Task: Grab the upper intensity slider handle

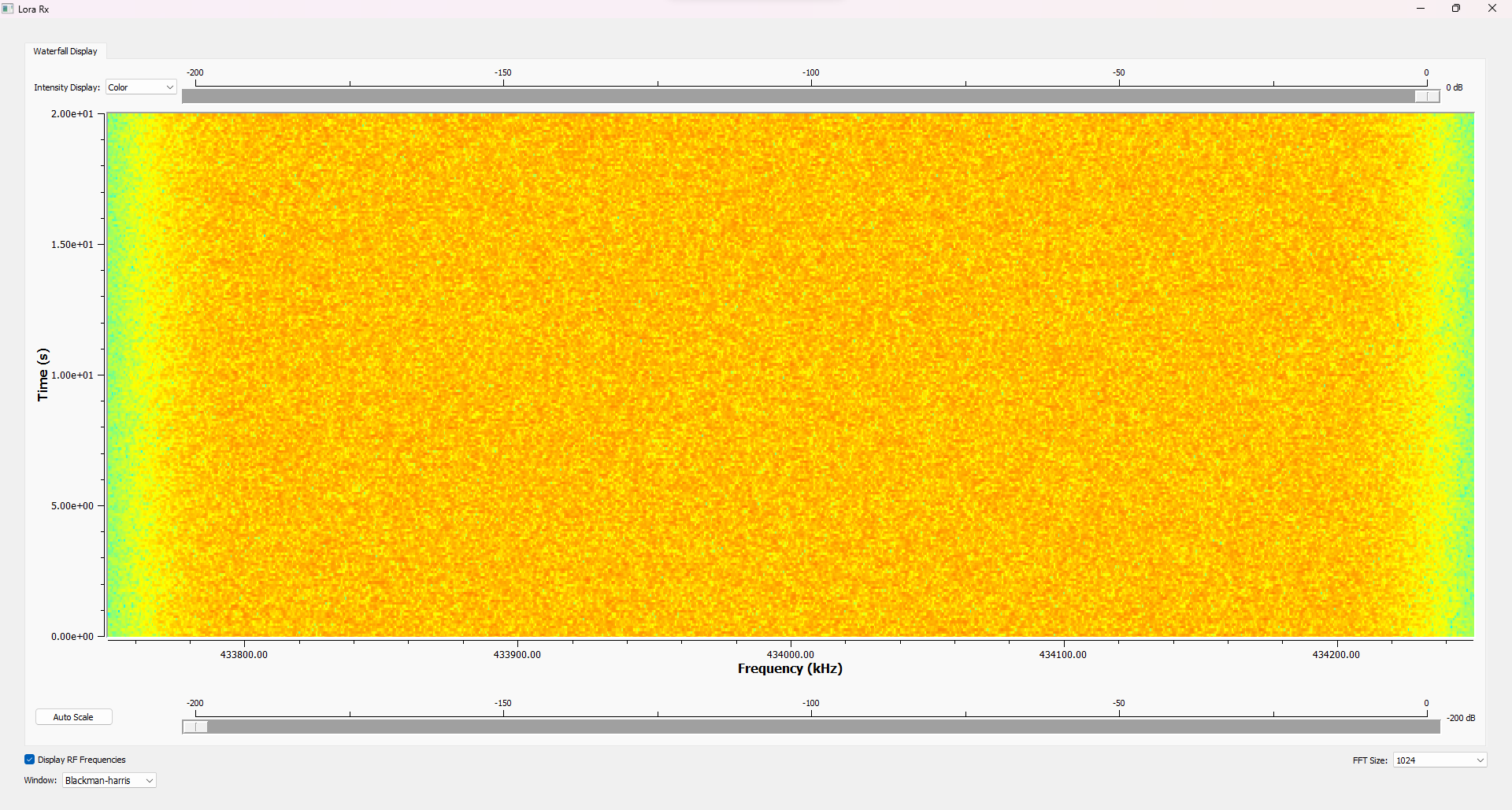Action: pos(1426,96)
